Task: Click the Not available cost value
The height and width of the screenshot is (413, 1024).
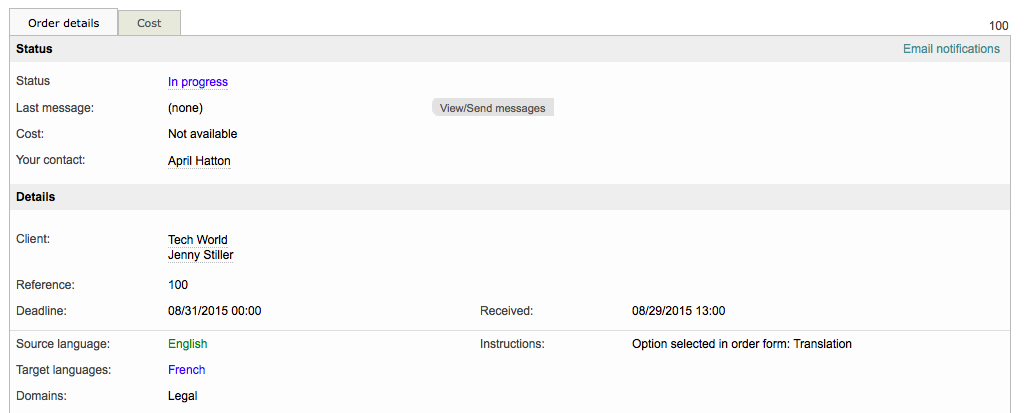Action: pyautogui.click(x=203, y=134)
